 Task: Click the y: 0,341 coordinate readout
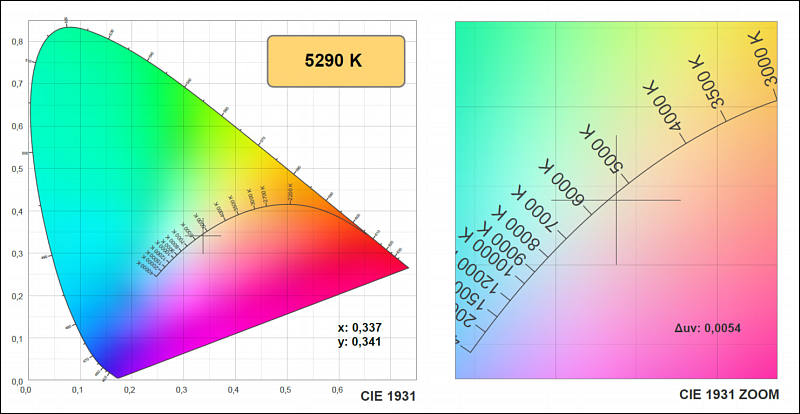(361, 342)
